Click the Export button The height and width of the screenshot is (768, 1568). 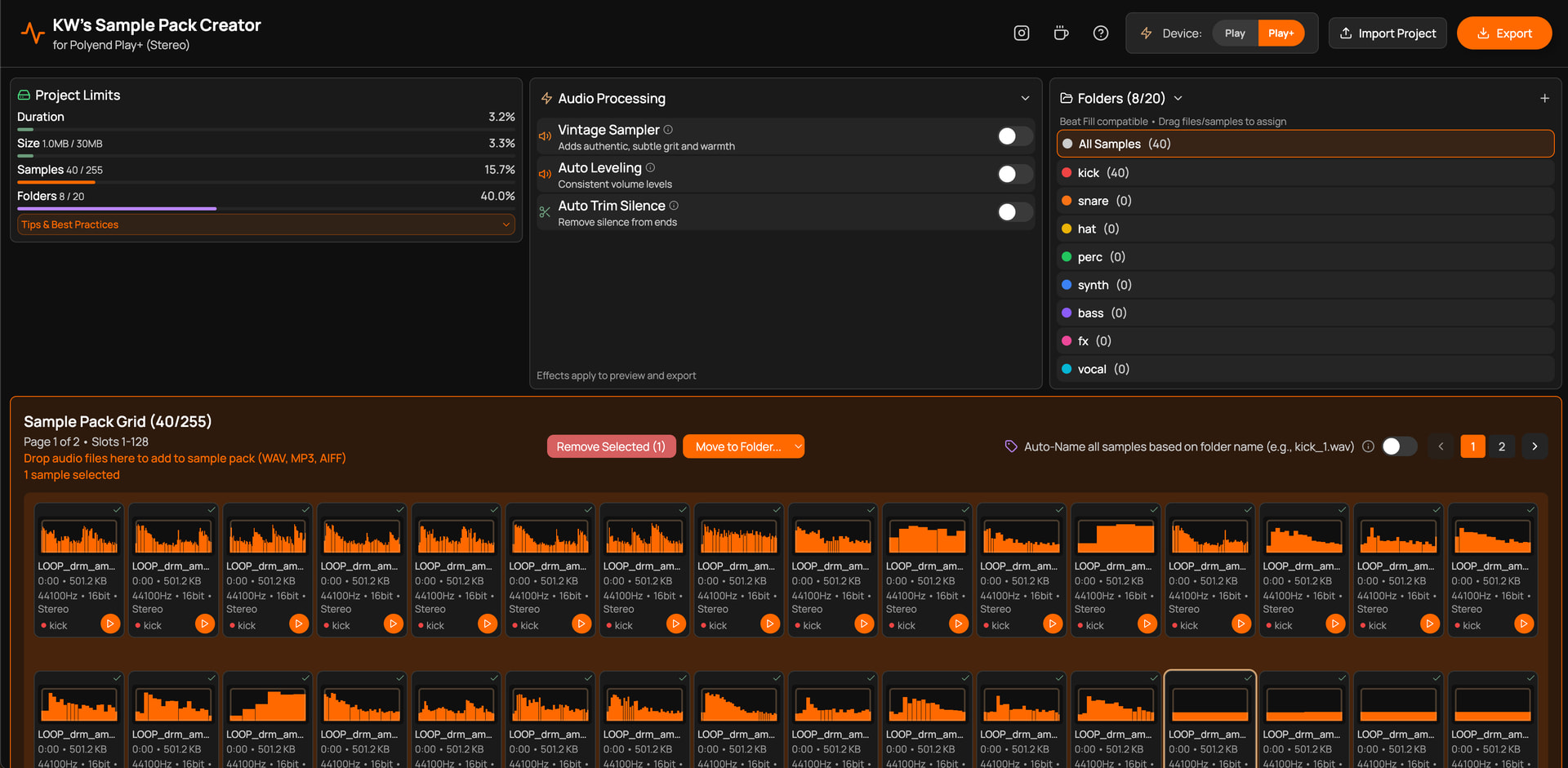pos(1503,33)
